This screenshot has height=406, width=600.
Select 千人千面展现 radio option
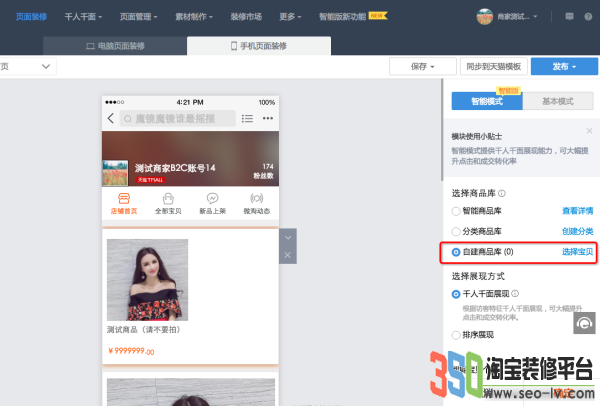(456, 294)
